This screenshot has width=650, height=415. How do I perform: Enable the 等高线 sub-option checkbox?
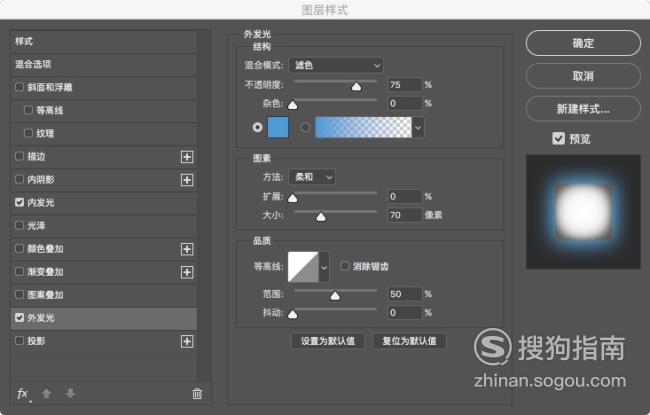[28, 110]
